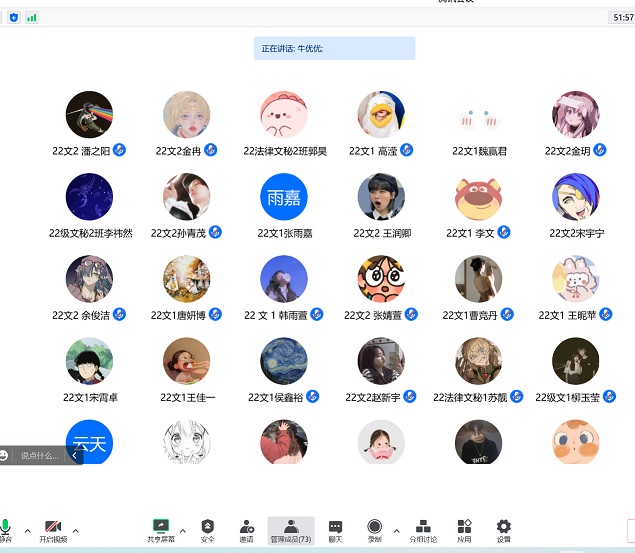This screenshot has height=553, width=635.
Task: Click the blue shield meeting info icon
Action: pyautogui.click(x=13, y=17)
